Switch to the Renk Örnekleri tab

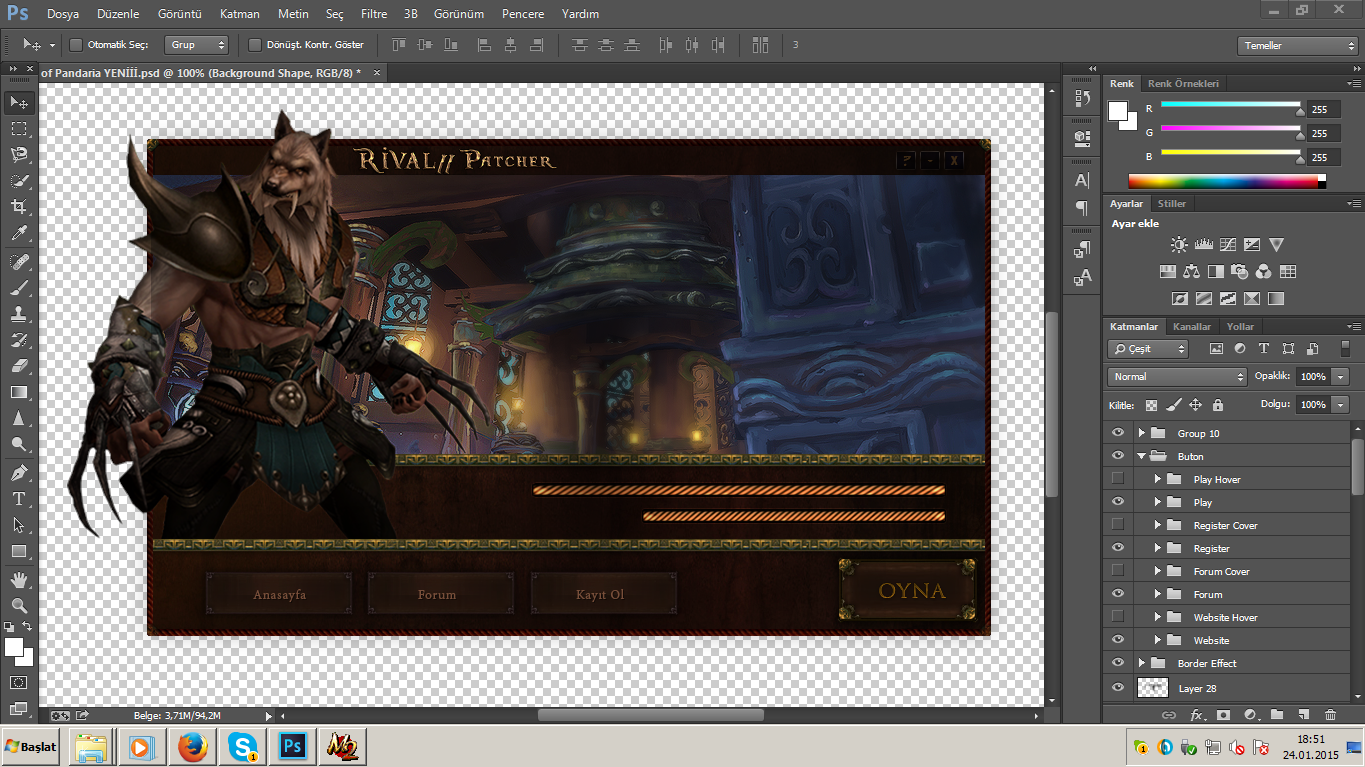[1184, 84]
